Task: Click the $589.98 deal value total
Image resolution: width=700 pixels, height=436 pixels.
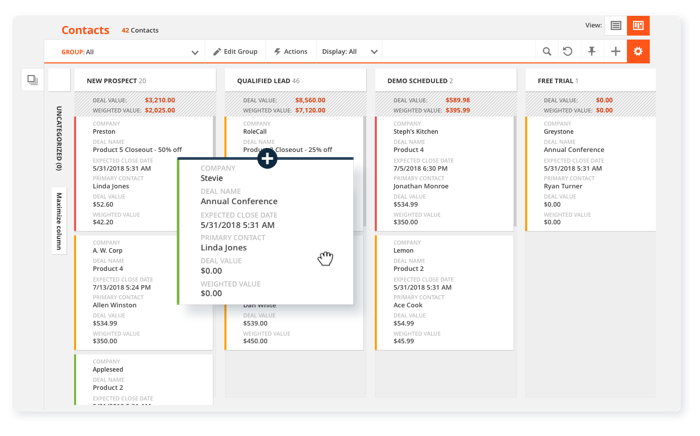Action: click(x=458, y=100)
